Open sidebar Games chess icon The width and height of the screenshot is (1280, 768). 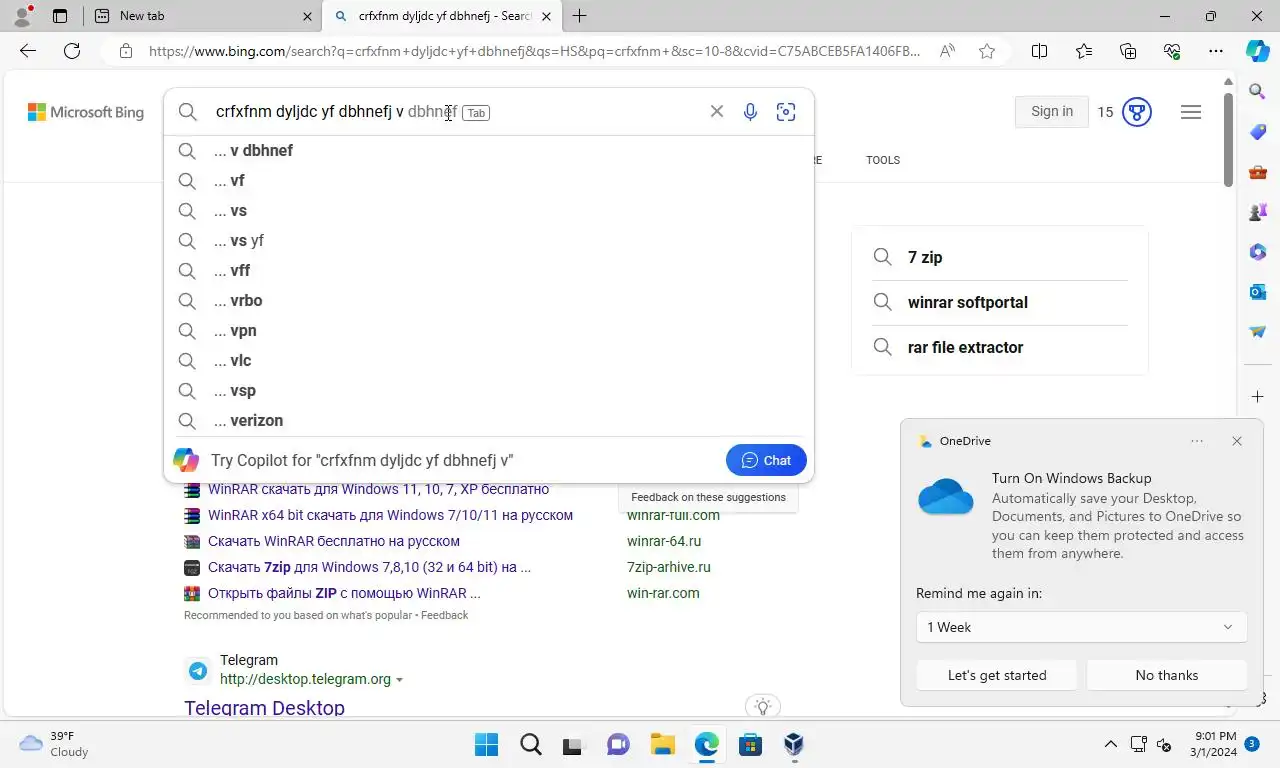pos(1258,212)
